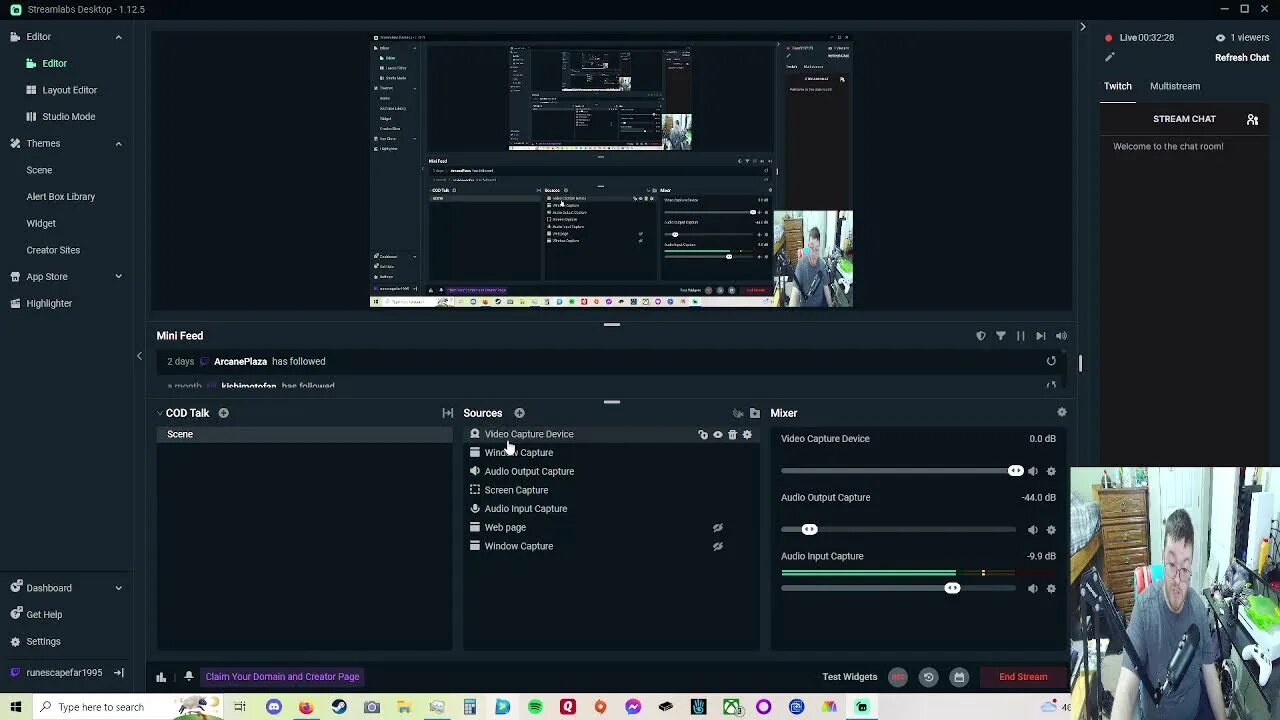
Task: Open the replay buffer icon
Action: click(928, 677)
